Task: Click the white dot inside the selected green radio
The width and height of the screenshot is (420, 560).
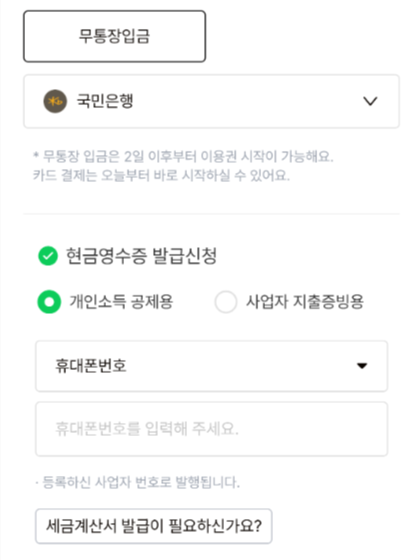Action: (x=49, y=302)
